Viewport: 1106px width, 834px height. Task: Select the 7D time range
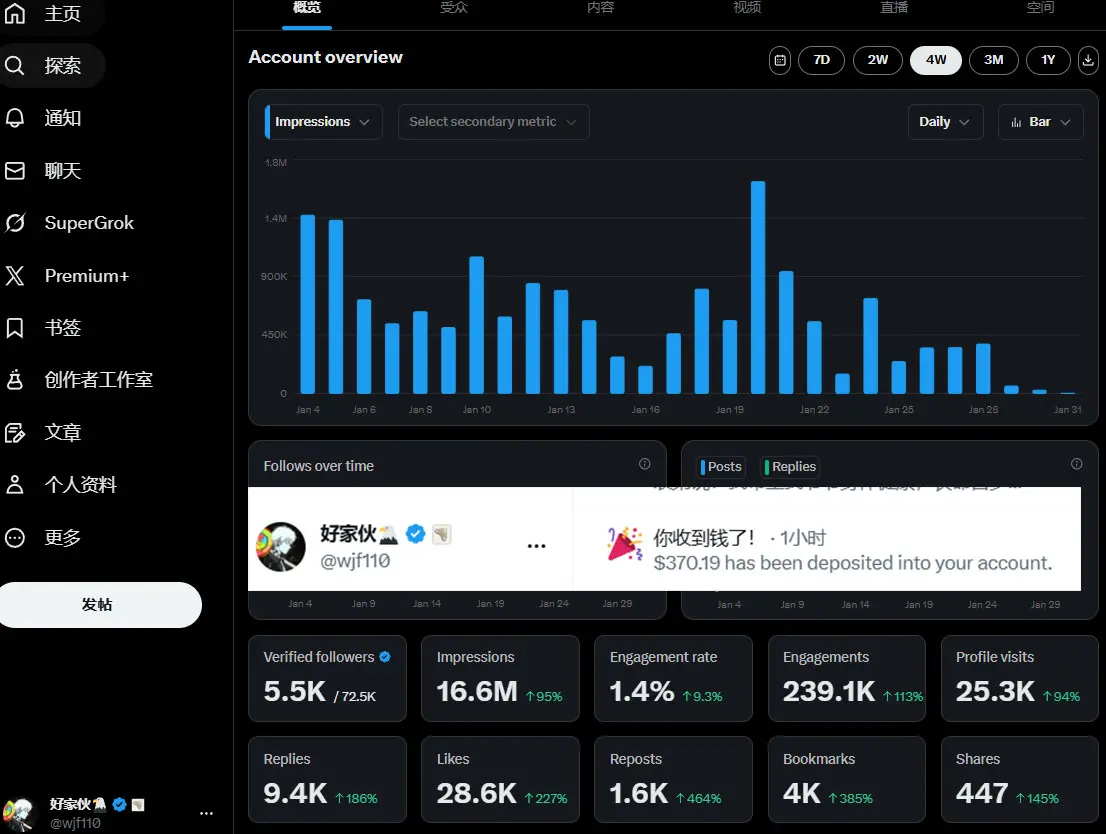coord(821,60)
